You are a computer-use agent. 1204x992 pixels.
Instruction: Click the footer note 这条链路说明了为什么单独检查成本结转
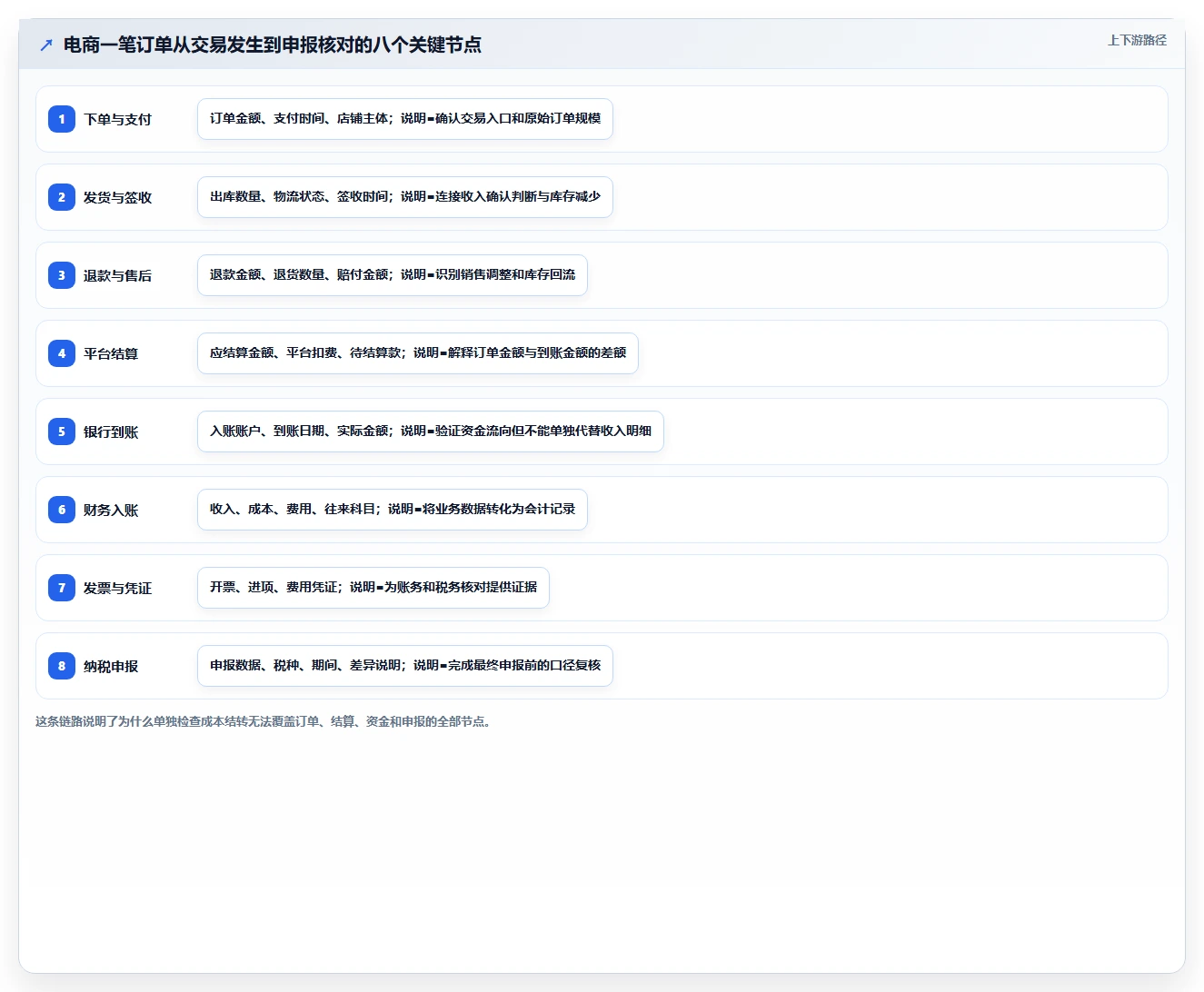click(263, 721)
